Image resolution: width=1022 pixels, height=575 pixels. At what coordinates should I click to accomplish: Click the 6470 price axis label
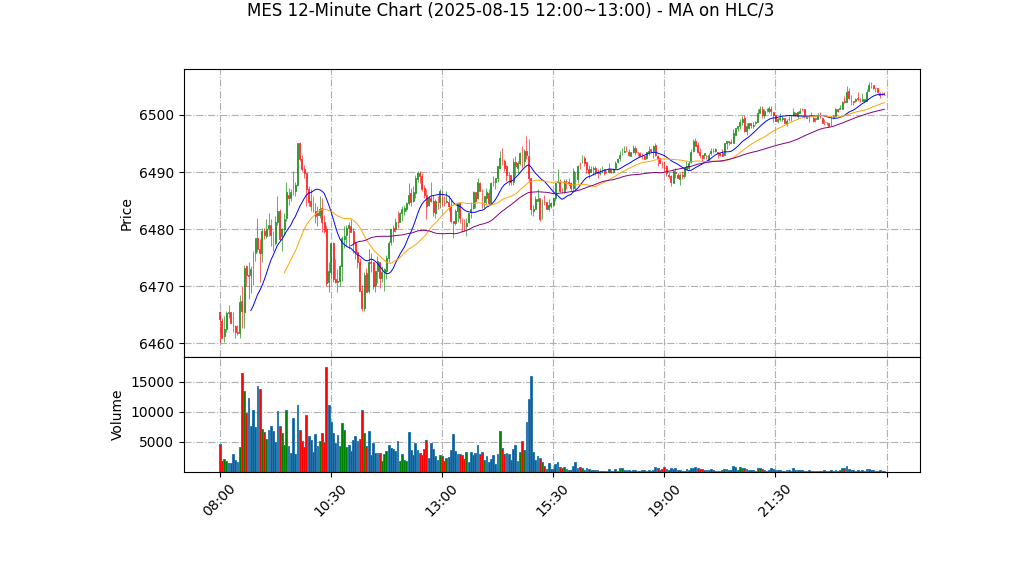tap(156, 287)
